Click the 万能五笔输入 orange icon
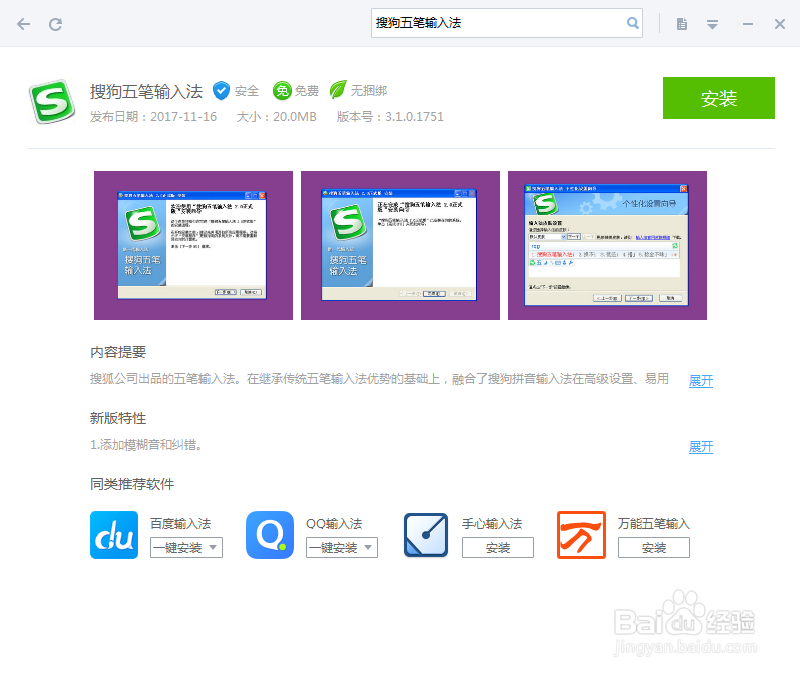The height and width of the screenshot is (675, 801). point(581,535)
